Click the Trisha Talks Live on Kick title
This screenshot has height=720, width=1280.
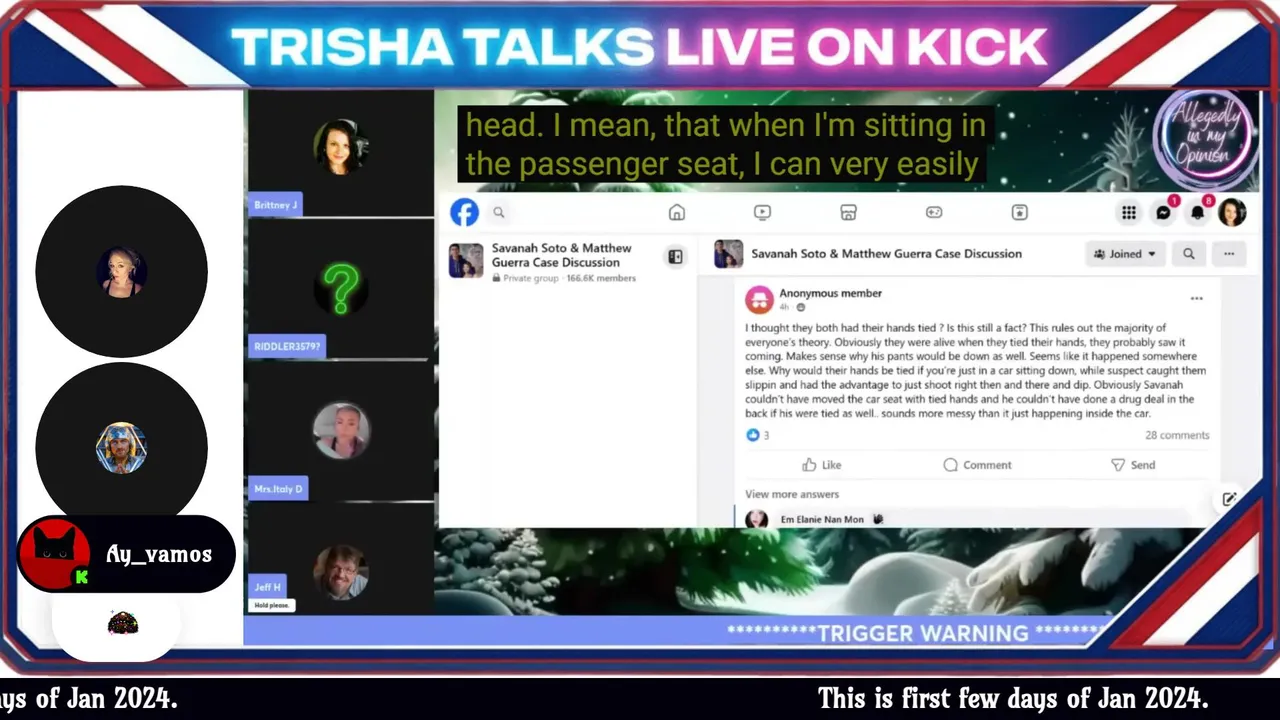click(x=639, y=46)
